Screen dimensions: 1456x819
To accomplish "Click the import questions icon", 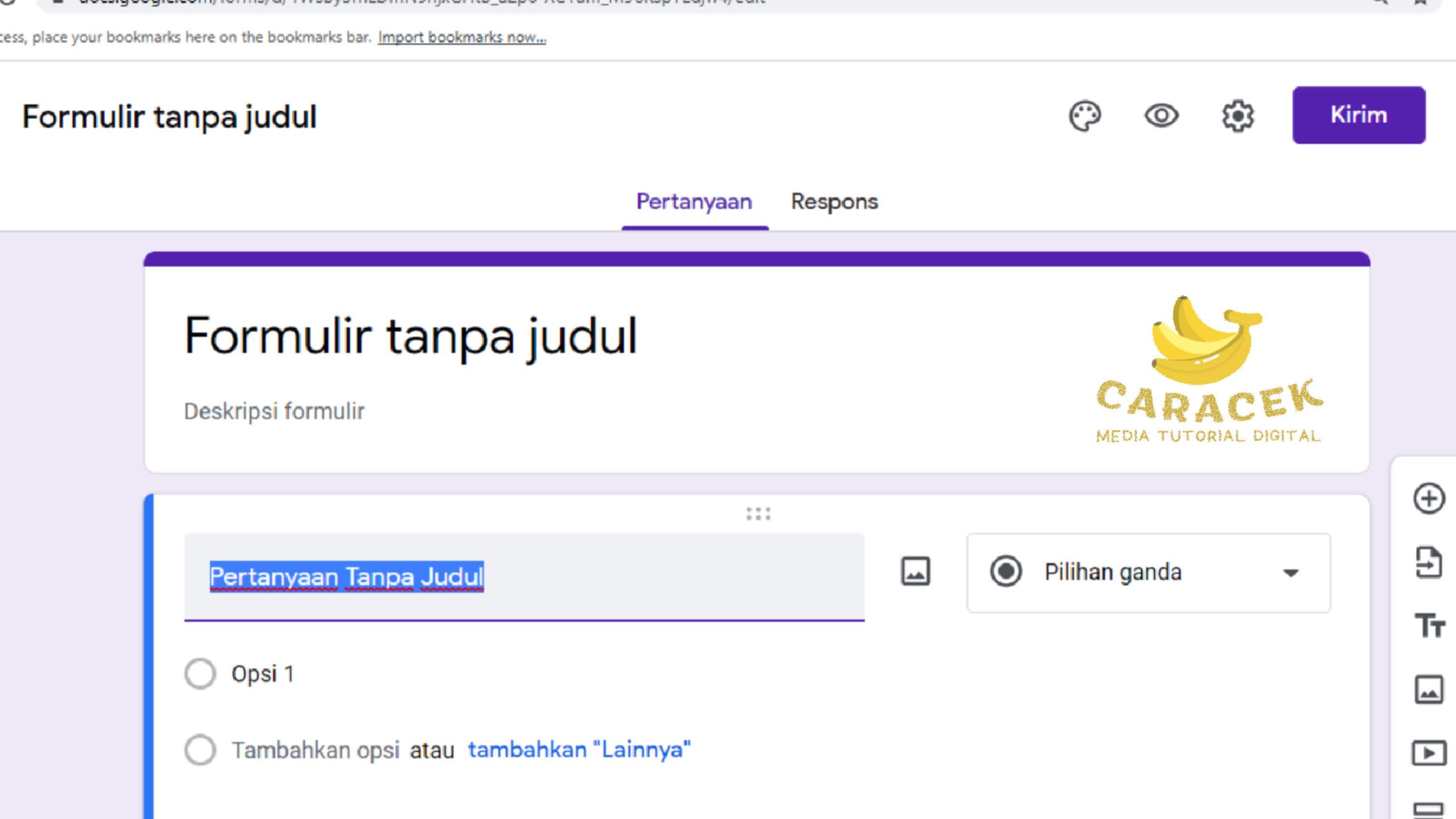I will point(1429,562).
